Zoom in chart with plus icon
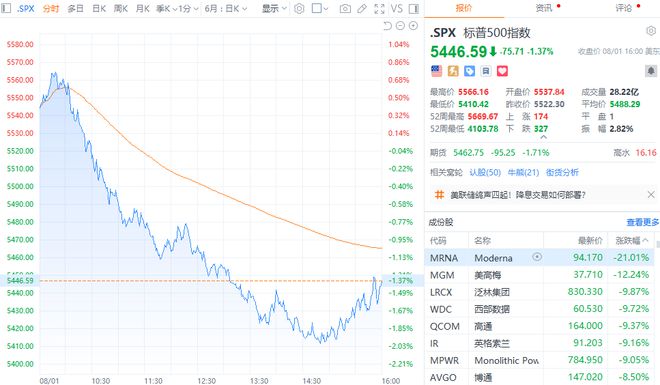660x385 pixels. pyautogui.click(x=413, y=26)
